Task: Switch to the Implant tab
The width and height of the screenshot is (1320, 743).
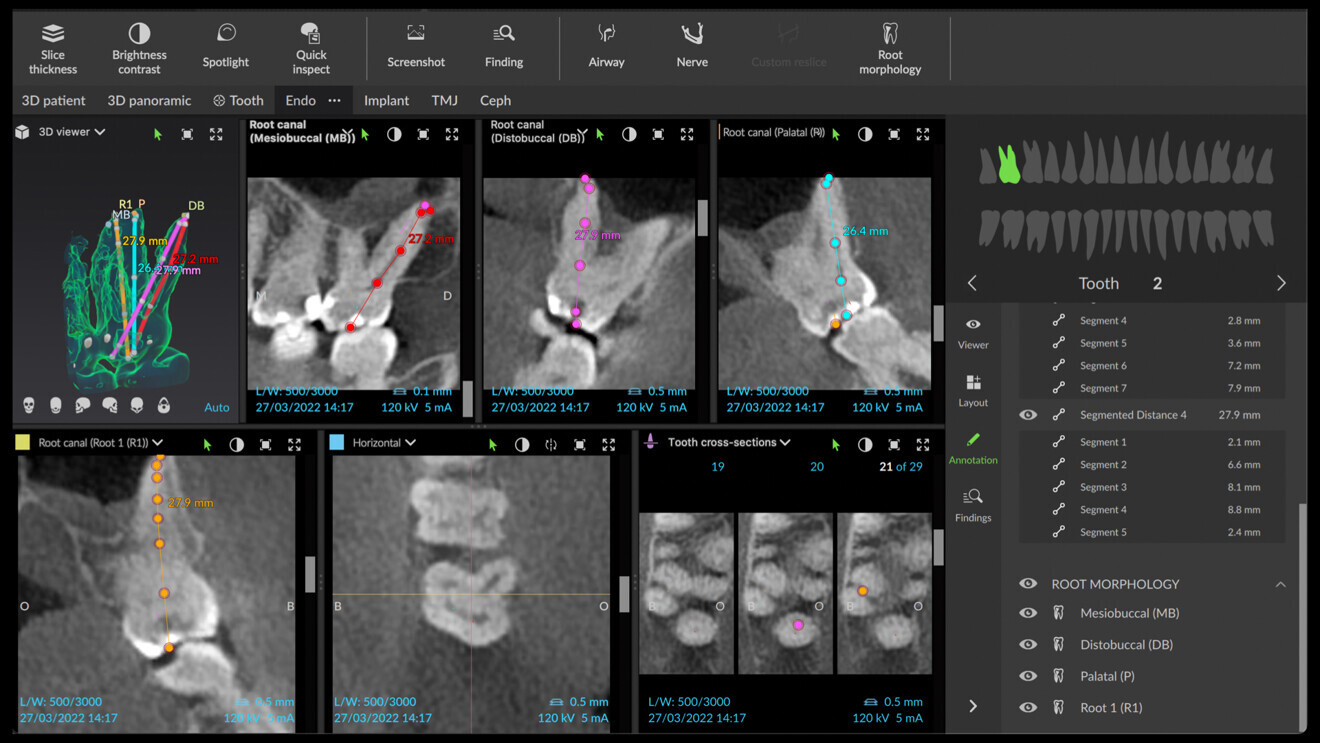Action: (x=386, y=100)
